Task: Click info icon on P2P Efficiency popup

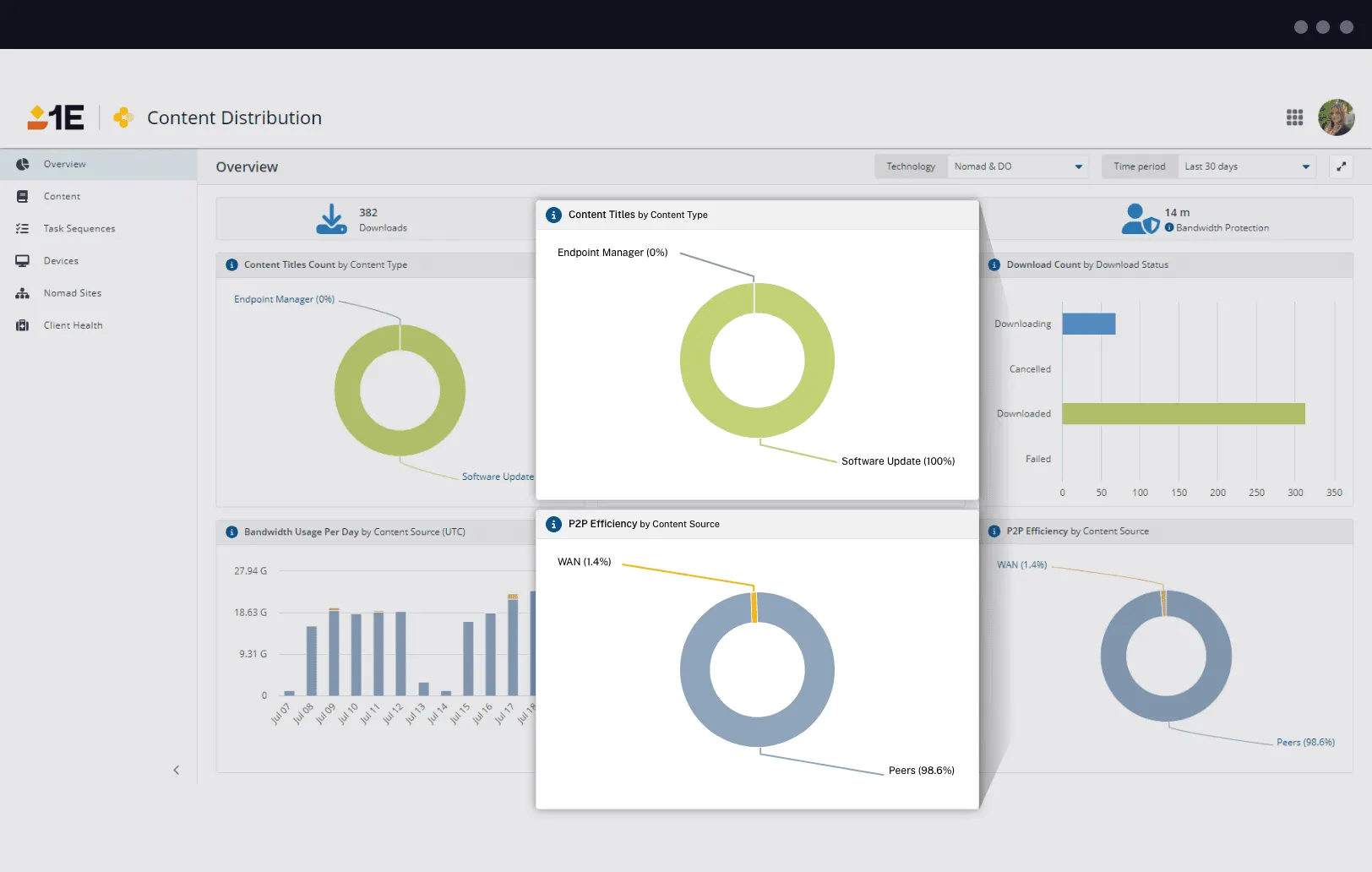Action: click(x=553, y=524)
